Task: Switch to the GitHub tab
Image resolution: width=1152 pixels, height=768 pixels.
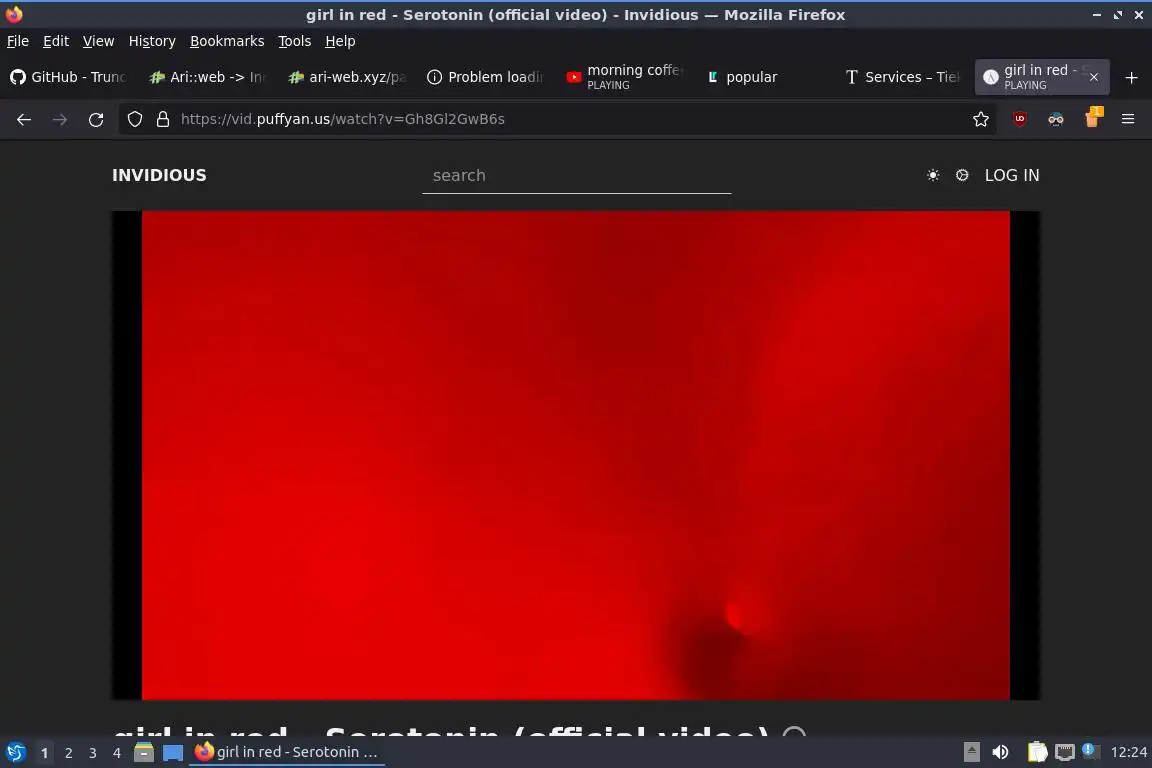Action: pos(69,77)
